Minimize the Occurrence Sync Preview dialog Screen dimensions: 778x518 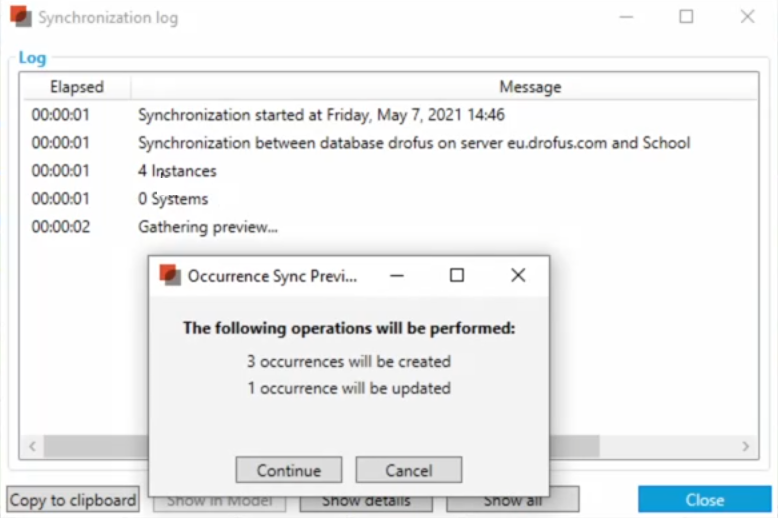pyautogui.click(x=396, y=275)
